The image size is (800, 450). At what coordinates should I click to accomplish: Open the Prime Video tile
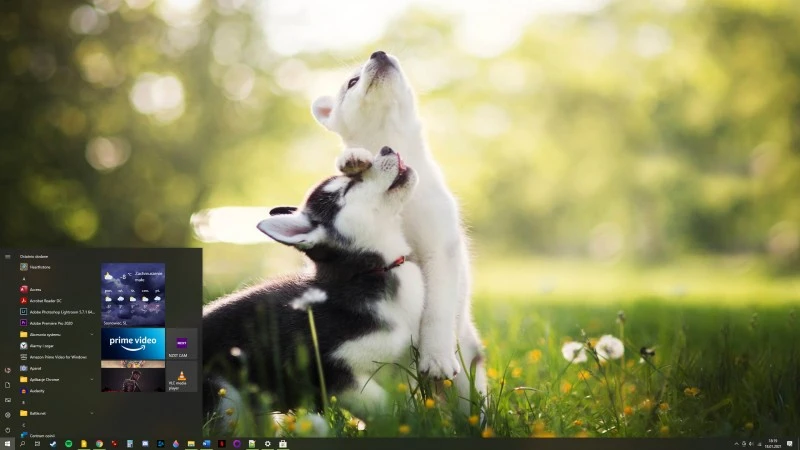tap(133, 343)
